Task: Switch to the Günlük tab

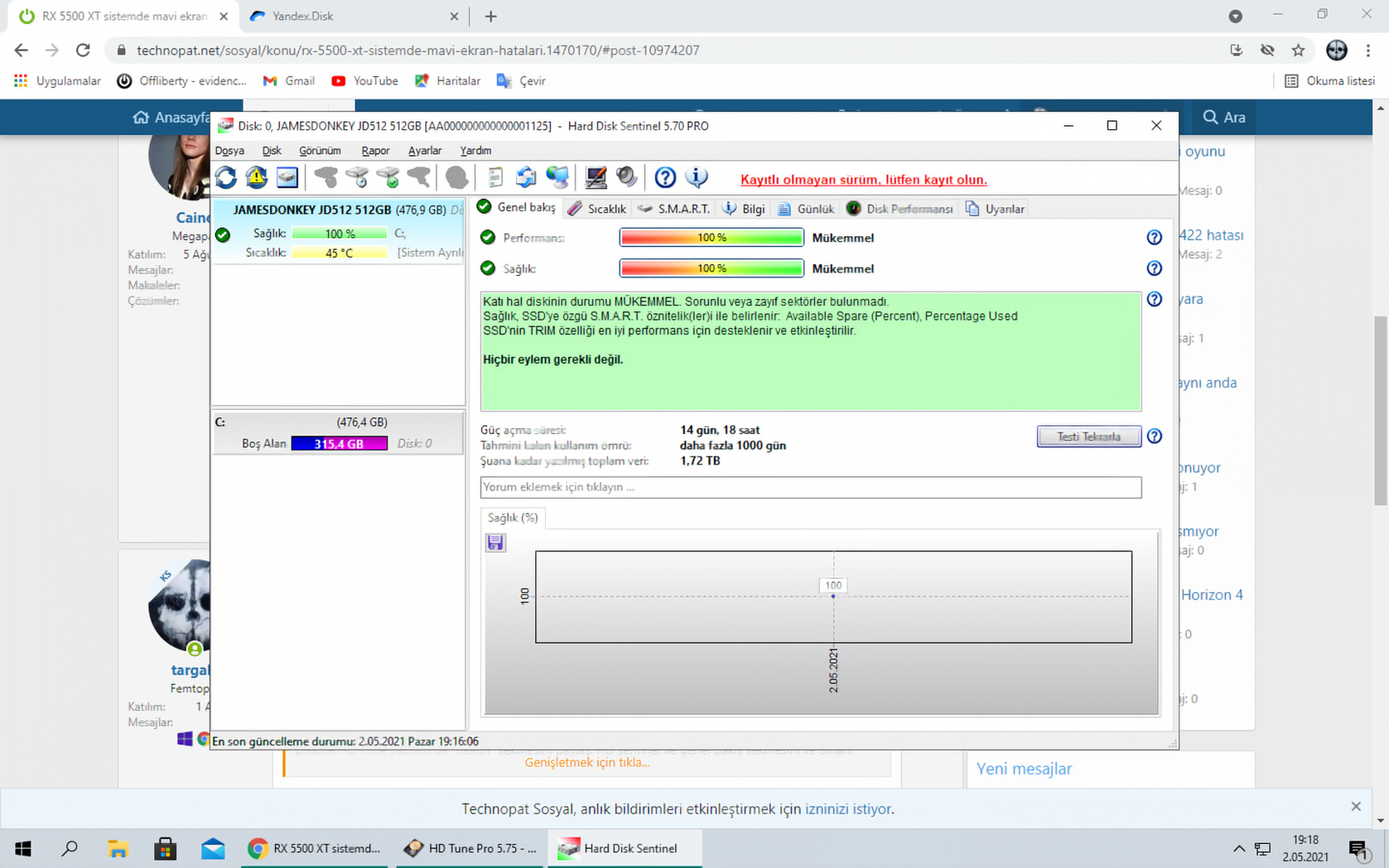Action: point(806,209)
